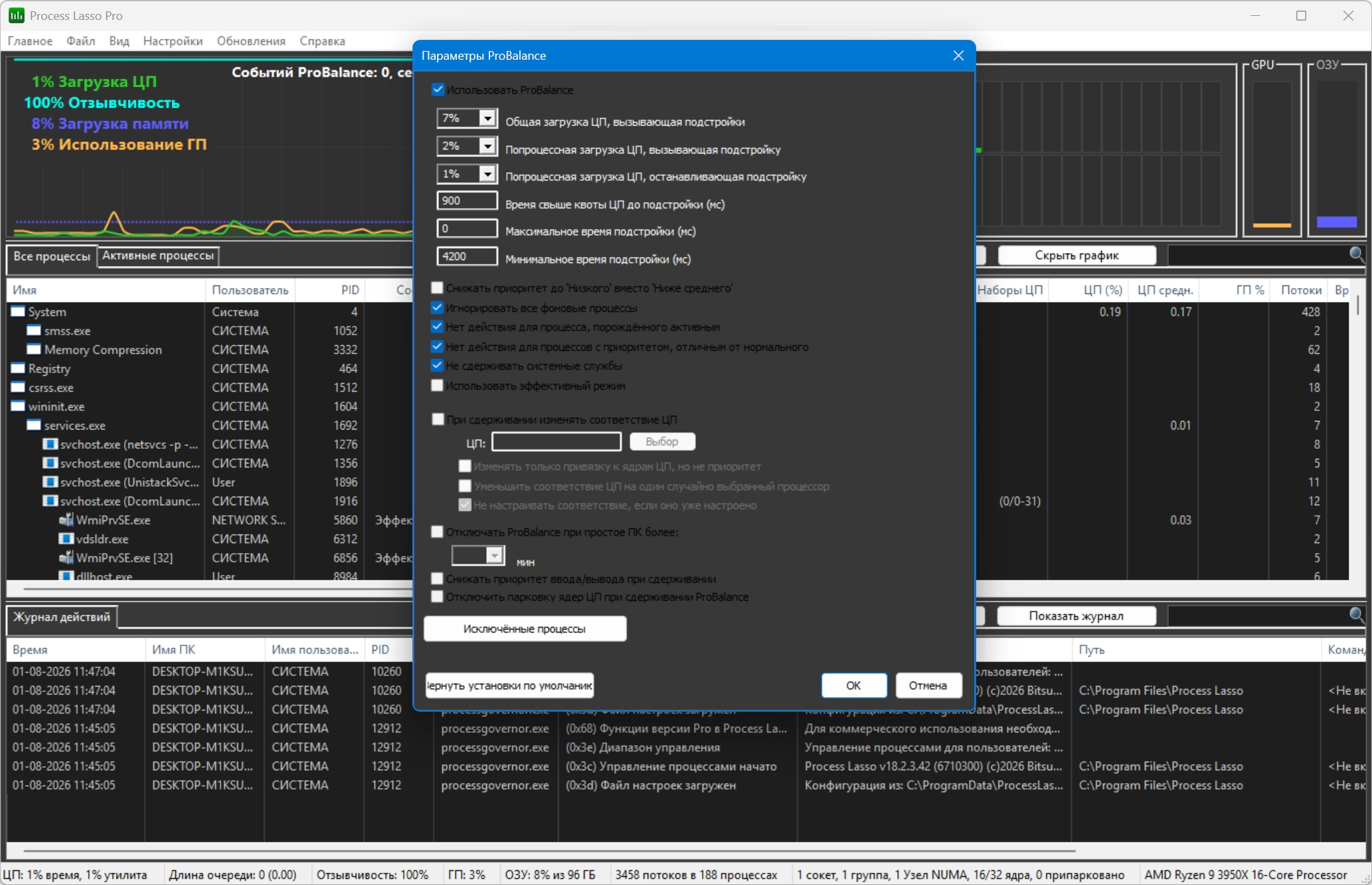Click the search magnifier icon beside Скрыть график
The height and width of the screenshot is (885, 1372).
pos(1356,254)
